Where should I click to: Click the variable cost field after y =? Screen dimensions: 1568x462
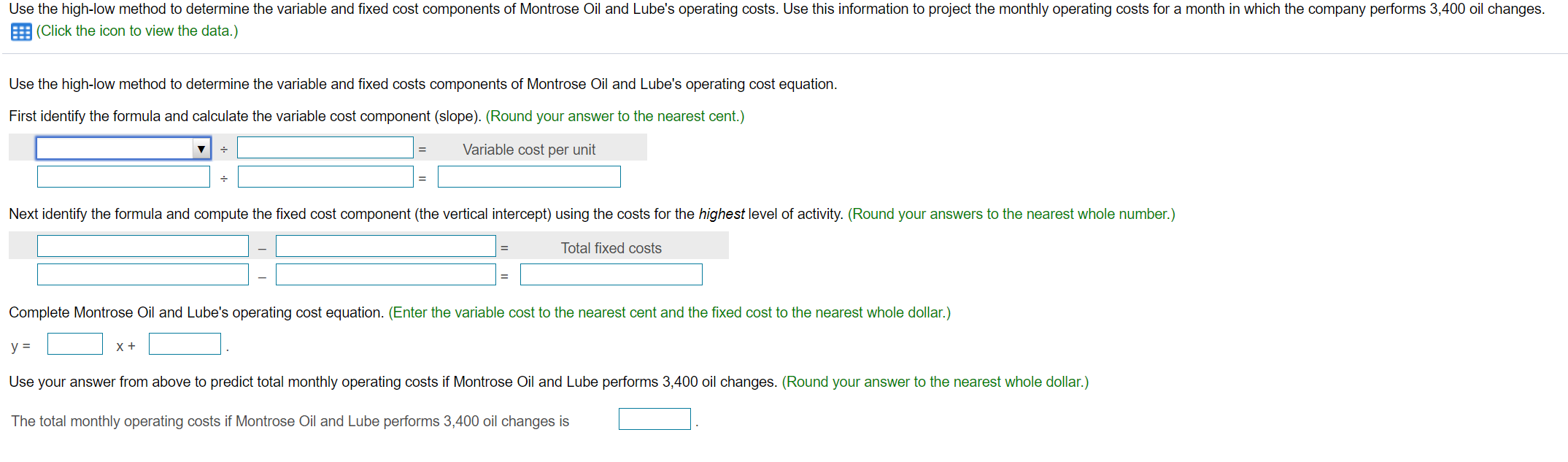74,343
